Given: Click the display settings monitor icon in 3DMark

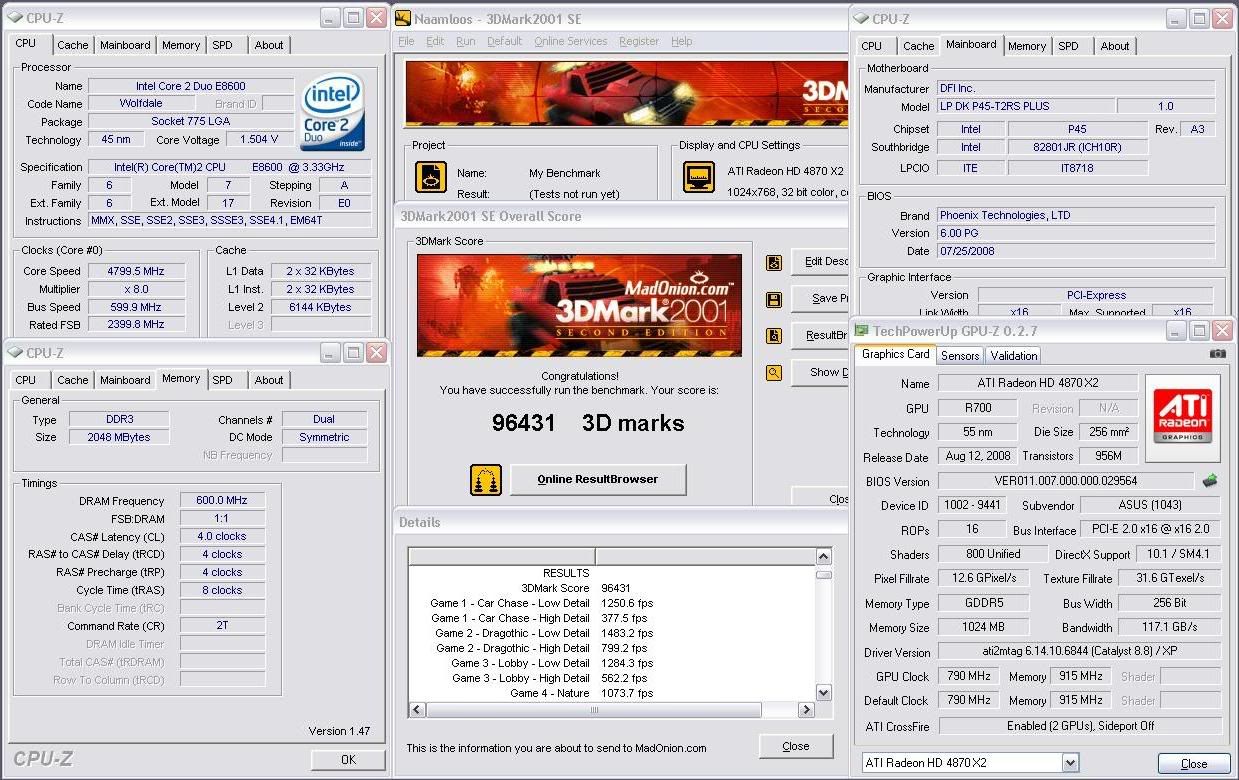Looking at the screenshot, I should (699, 177).
